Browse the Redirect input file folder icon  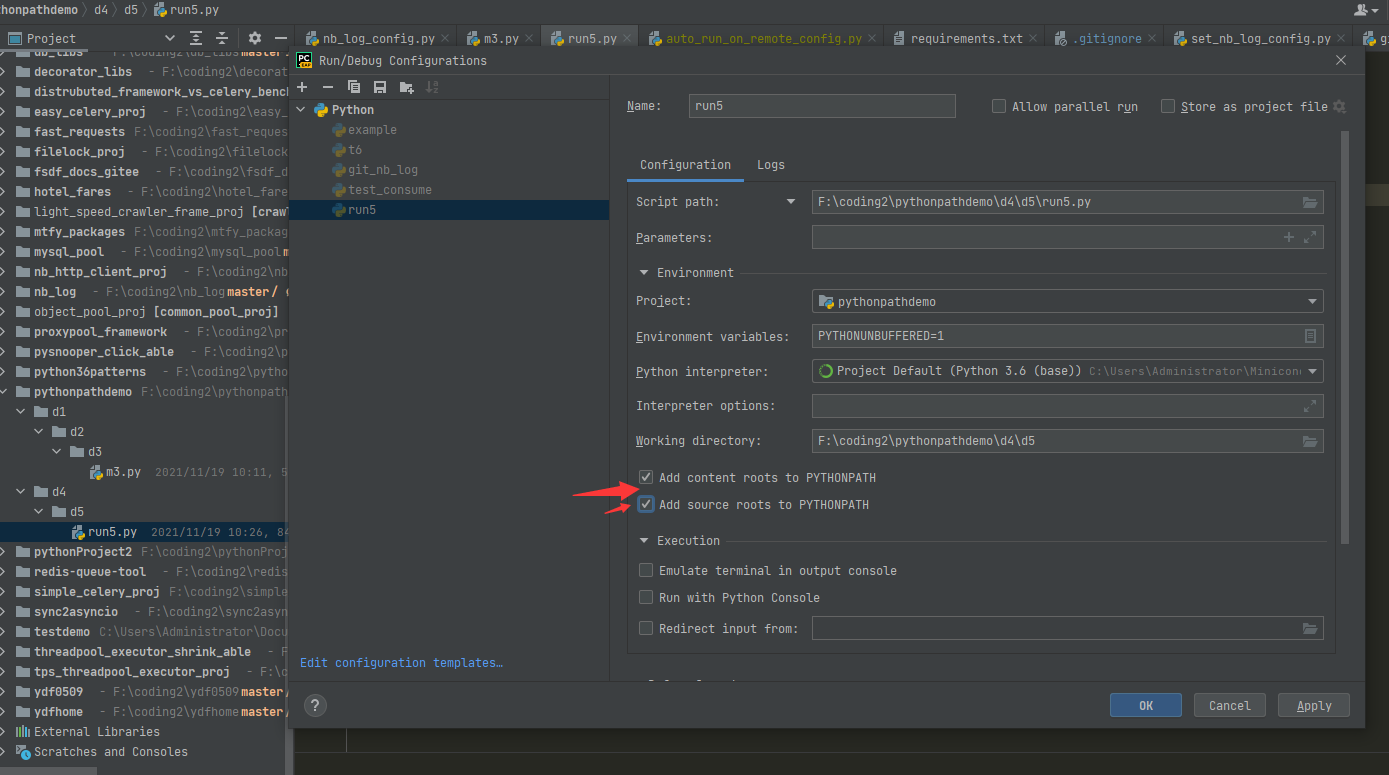pos(1310,629)
